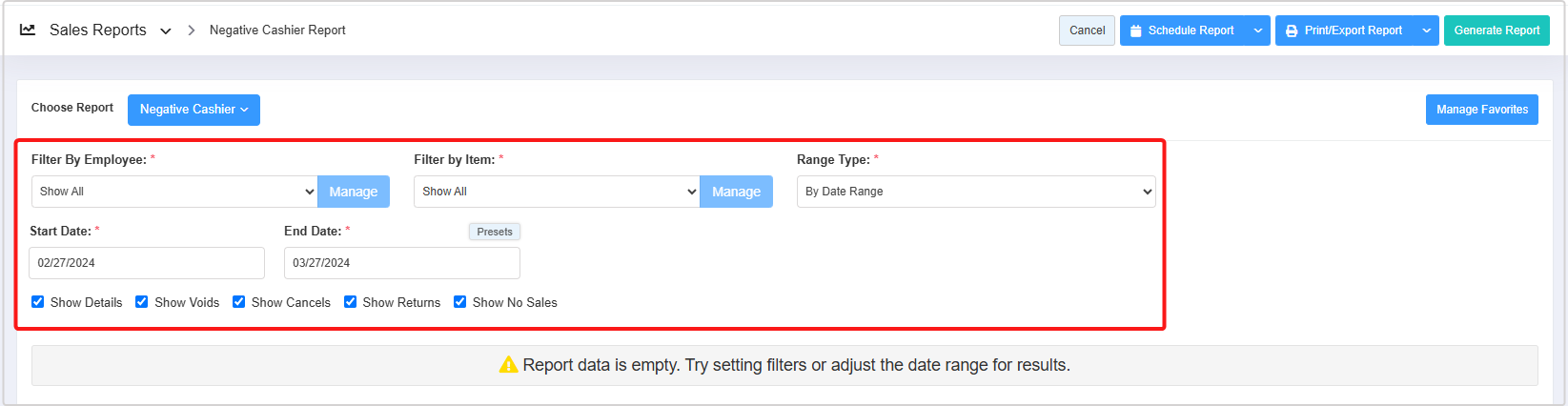Open the Range Type dropdown

tap(976, 192)
